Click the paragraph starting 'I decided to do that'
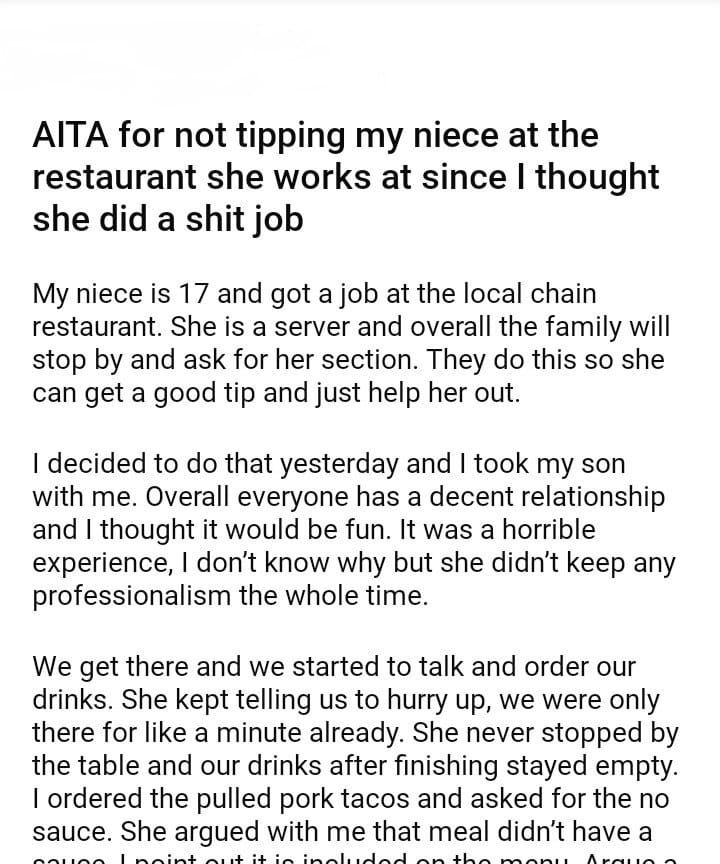 [x=350, y=529]
